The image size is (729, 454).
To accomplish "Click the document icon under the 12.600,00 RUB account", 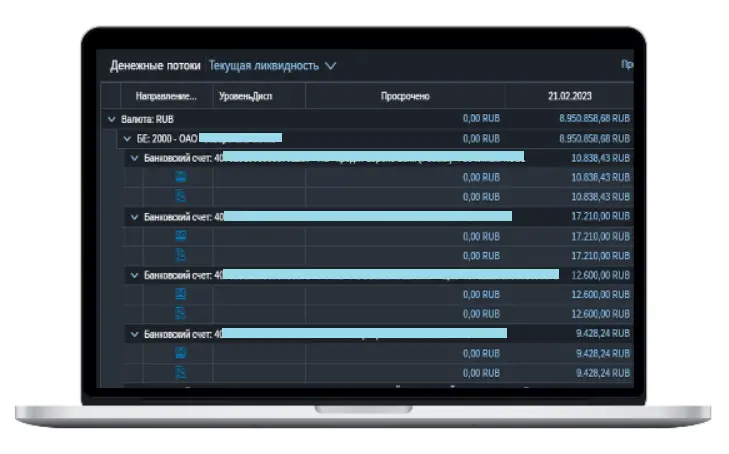I will 181,313.
